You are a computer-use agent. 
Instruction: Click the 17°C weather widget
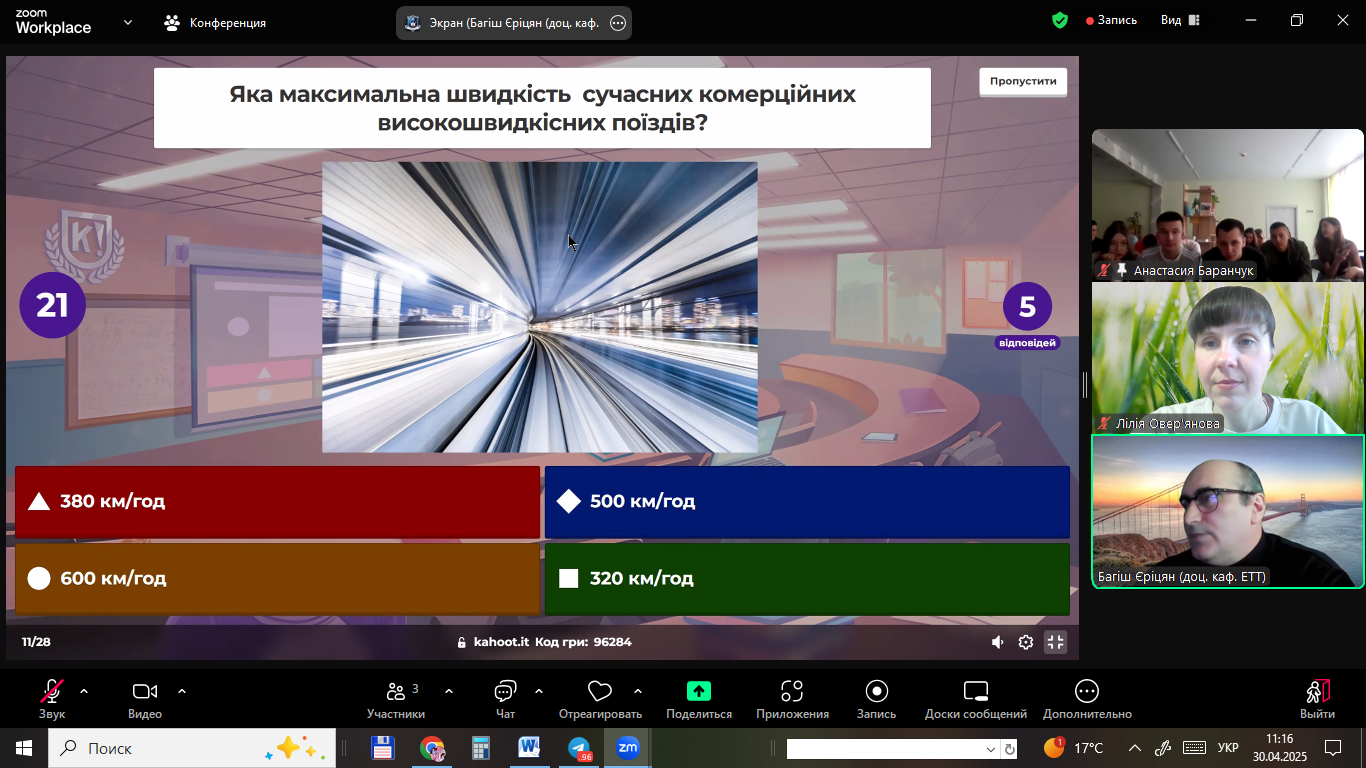1074,748
